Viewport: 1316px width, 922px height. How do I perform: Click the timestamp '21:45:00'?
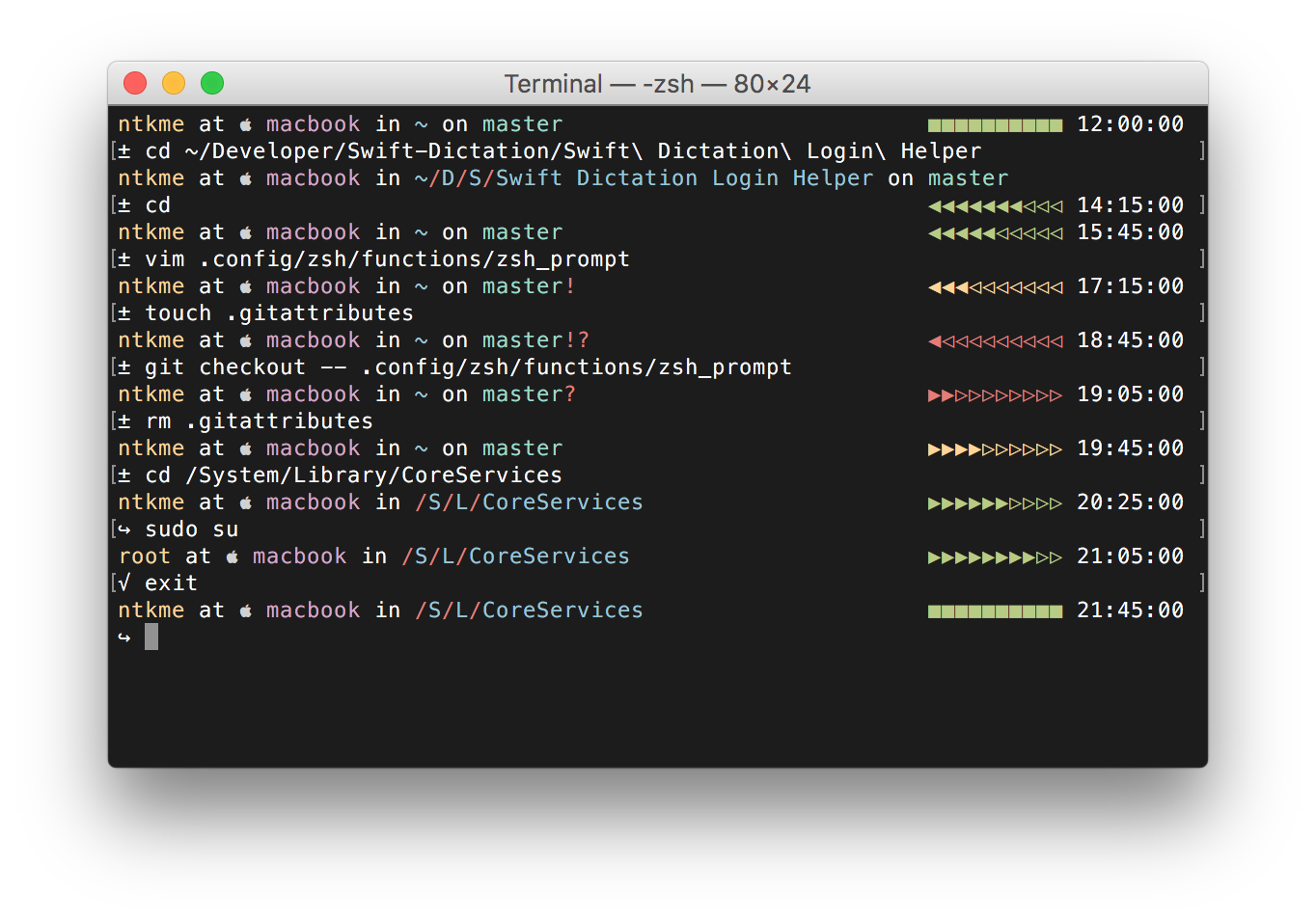(x=1130, y=610)
